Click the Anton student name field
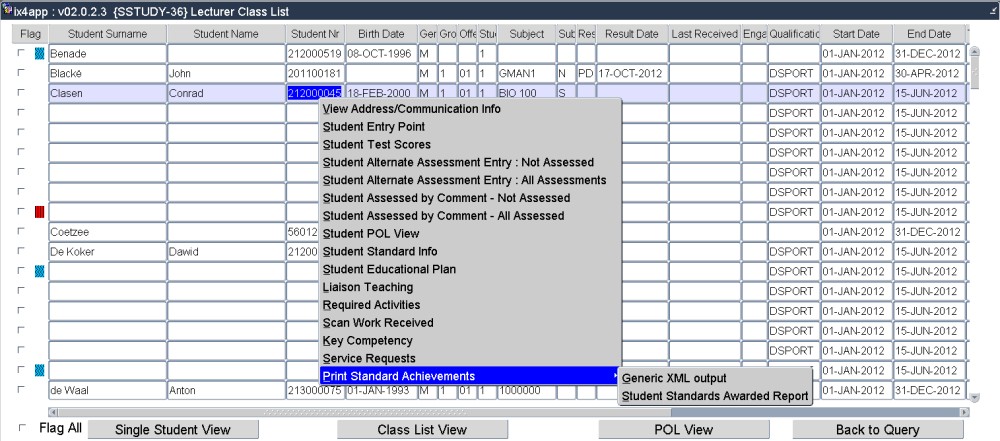This screenshot has height=441, width=1000. coord(226,389)
